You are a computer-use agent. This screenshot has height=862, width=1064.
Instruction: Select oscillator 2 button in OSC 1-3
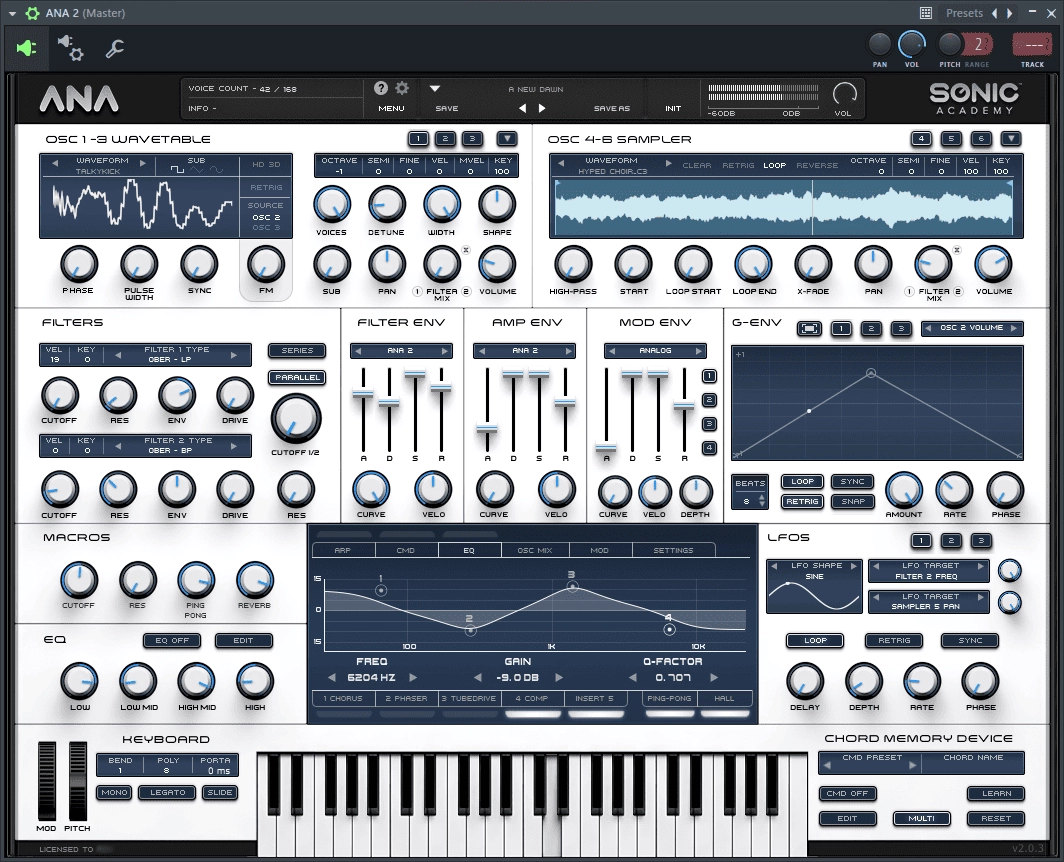[x=445, y=138]
